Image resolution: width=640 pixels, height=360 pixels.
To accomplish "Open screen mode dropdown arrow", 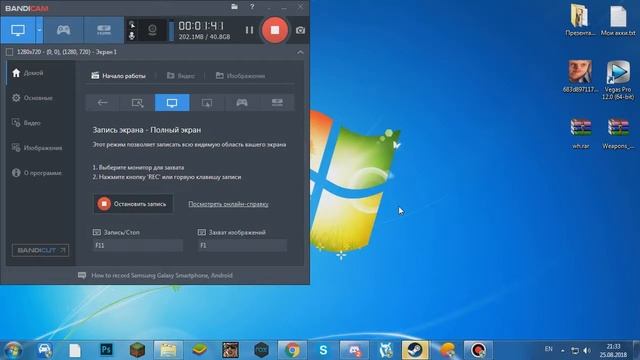I will pos(39,30).
